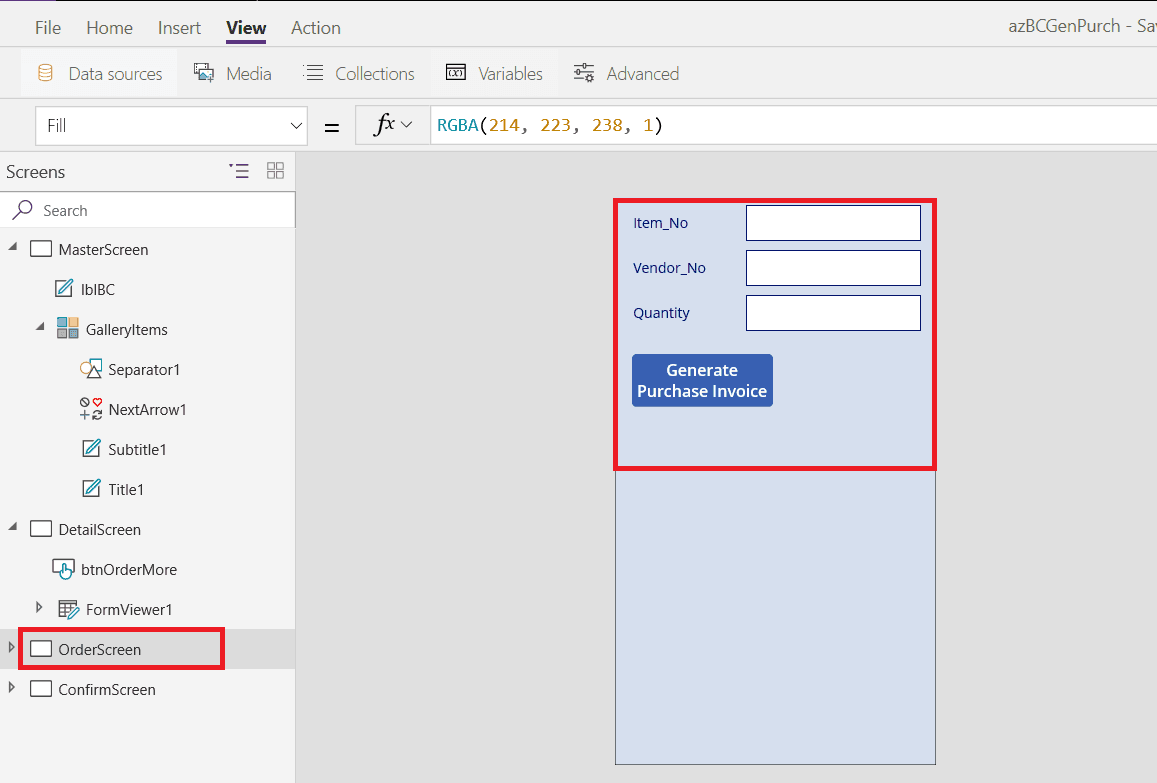Open the File menu
The image size is (1157, 783).
(48, 28)
